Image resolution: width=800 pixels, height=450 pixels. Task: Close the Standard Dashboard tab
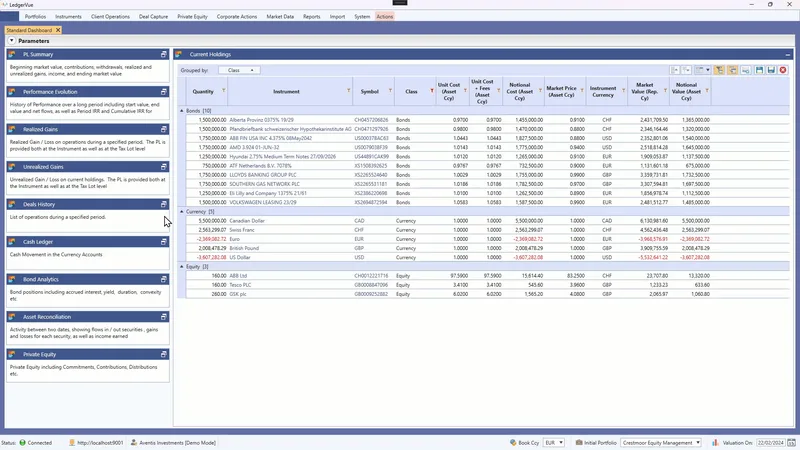coord(58,30)
